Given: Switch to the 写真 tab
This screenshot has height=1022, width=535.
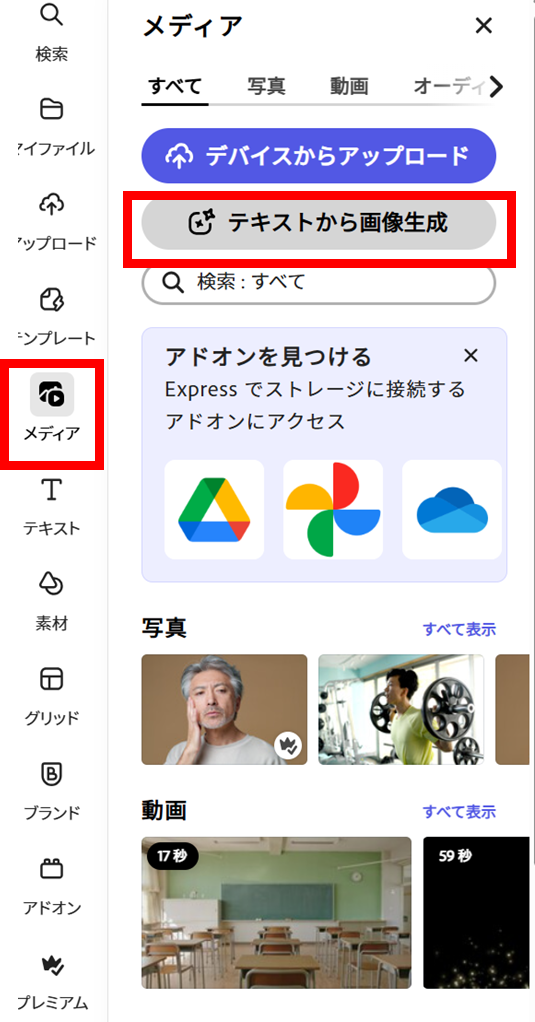Looking at the screenshot, I should pos(267,85).
